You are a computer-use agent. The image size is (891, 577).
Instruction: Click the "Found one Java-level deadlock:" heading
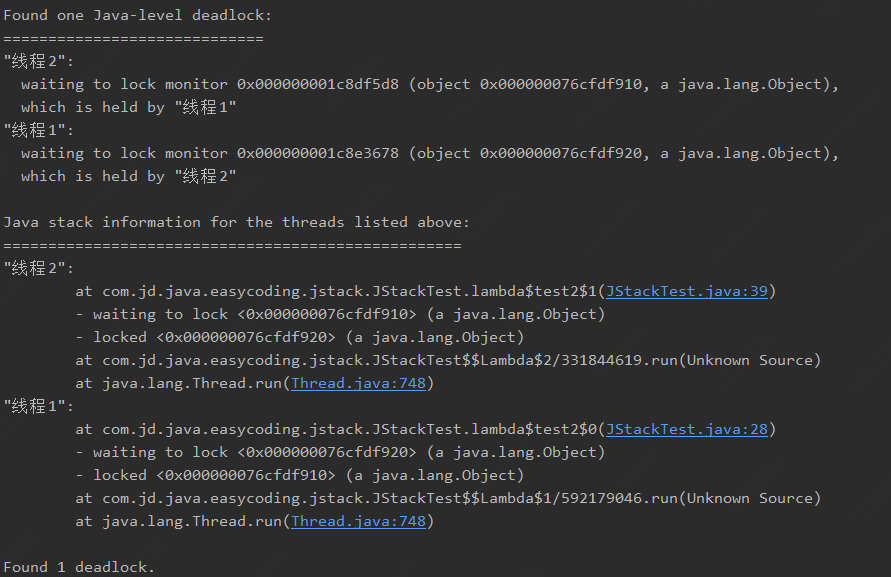138,15
